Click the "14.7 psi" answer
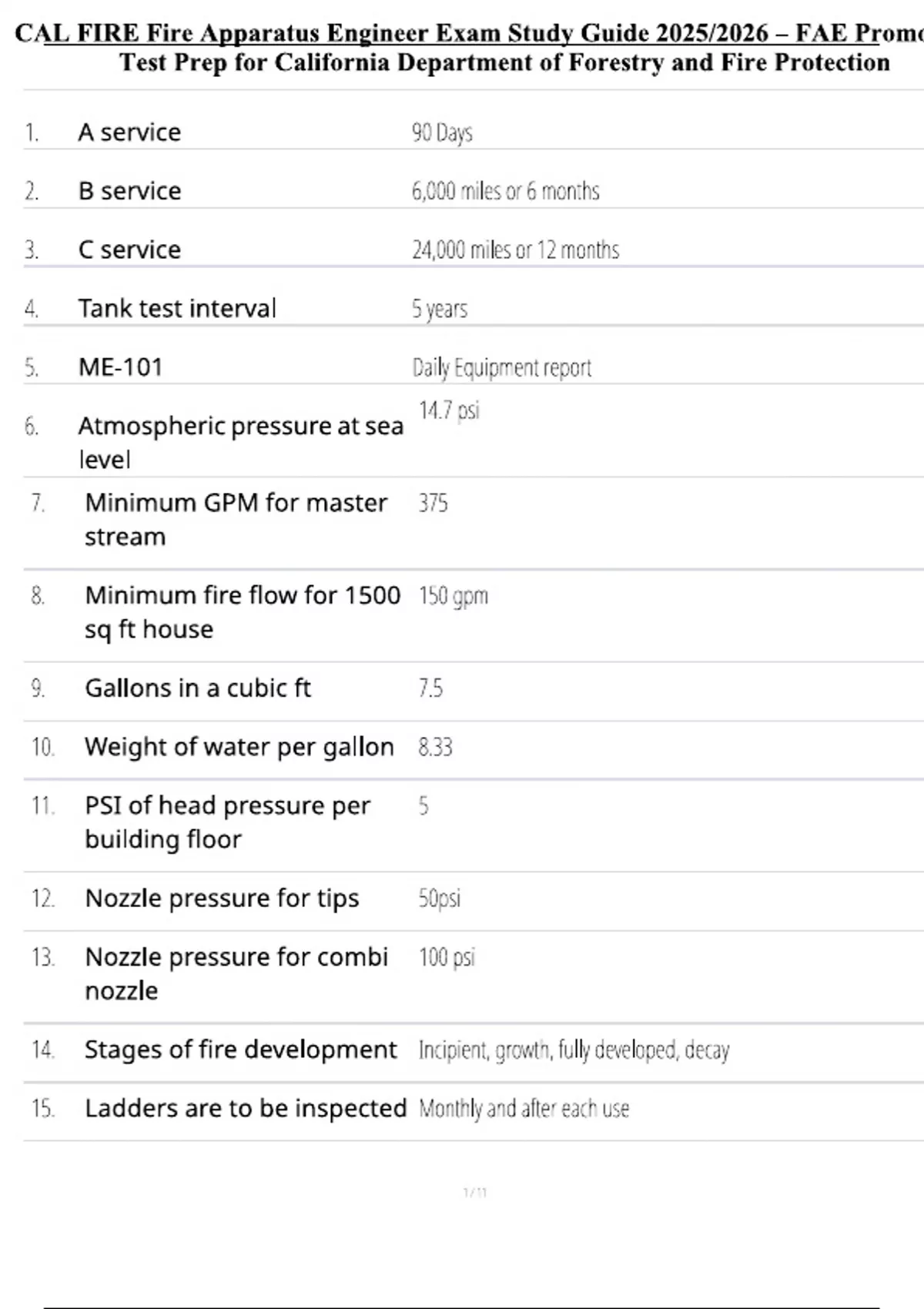This screenshot has width=924, height=1309. (x=449, y=410)
